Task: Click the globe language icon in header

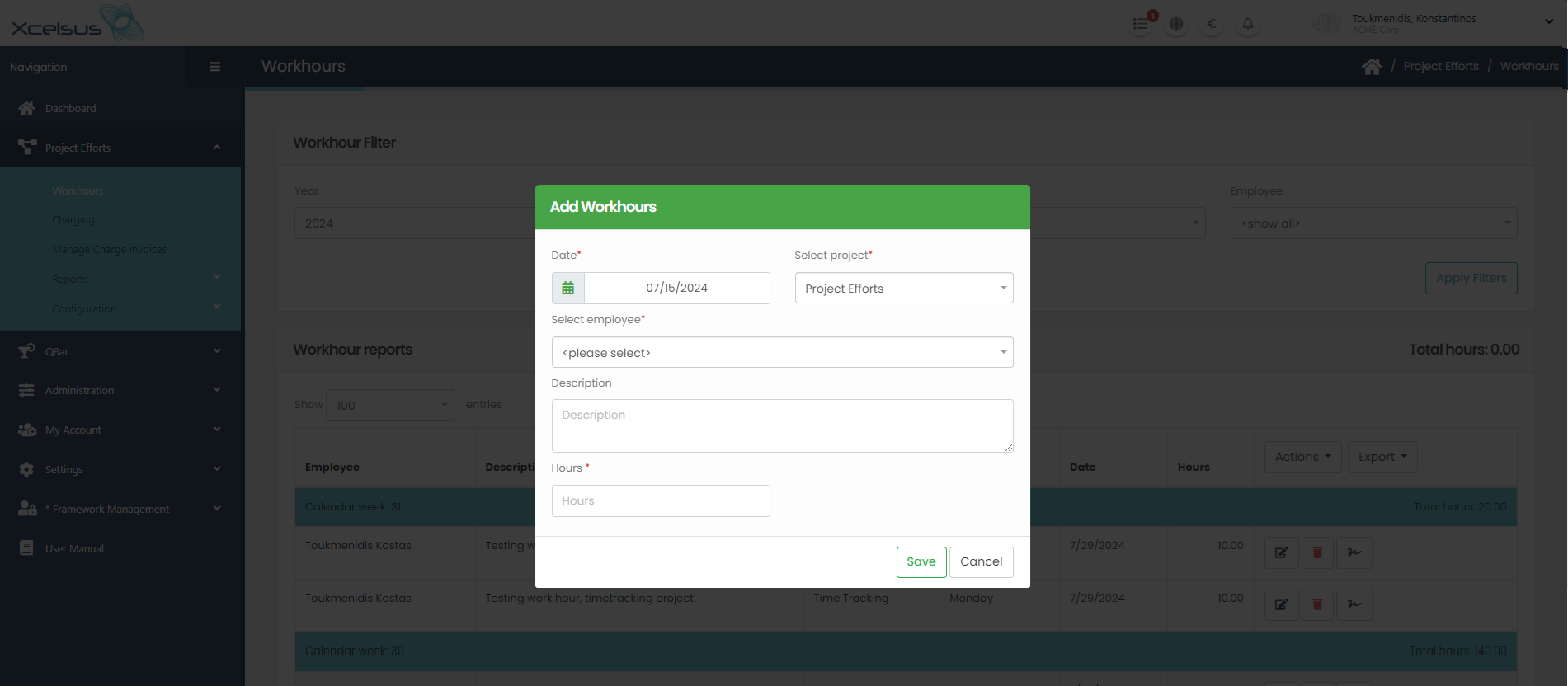Action: 1176,24
